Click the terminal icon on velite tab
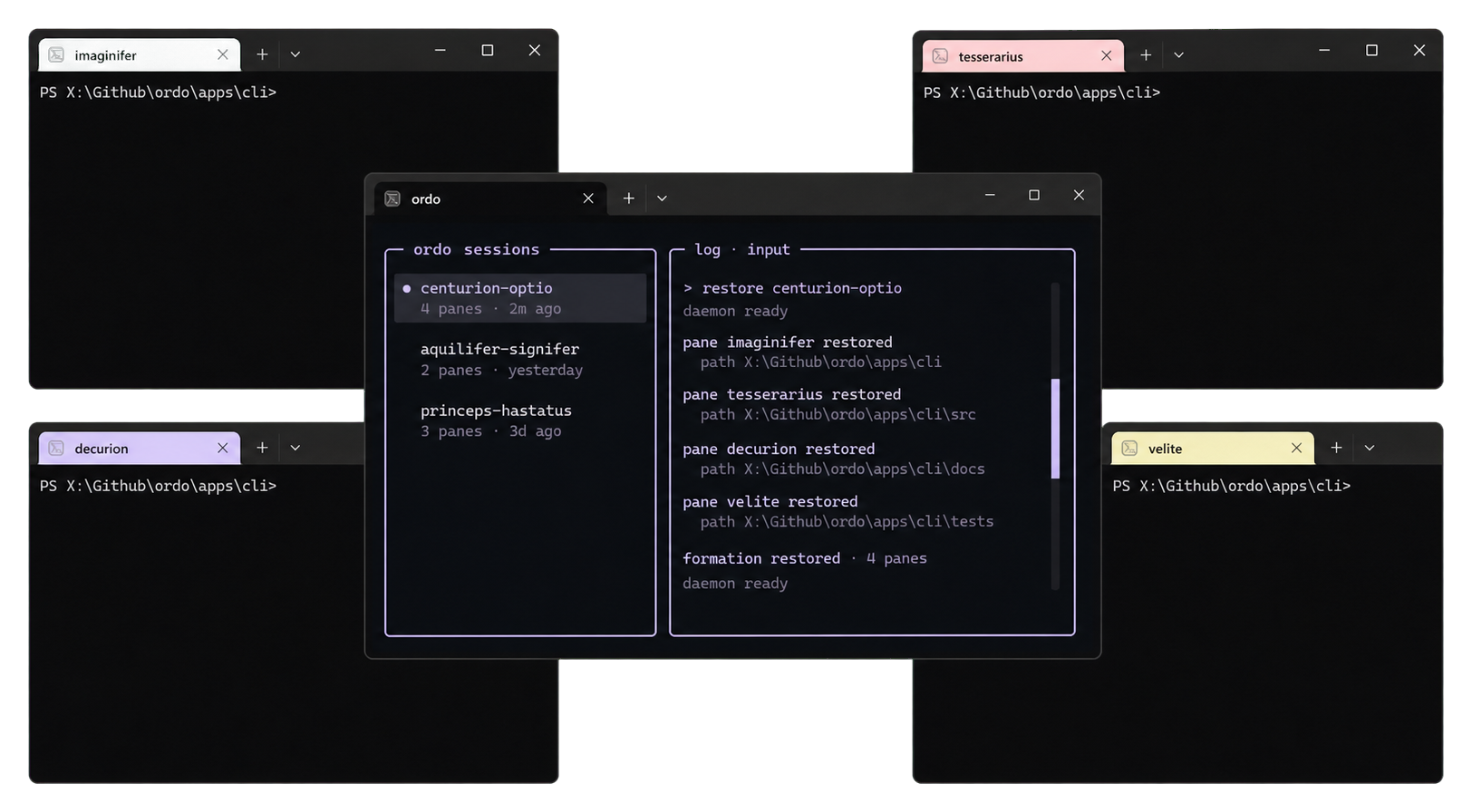The height and width of the screenshot is (812, 1472). click(x=1129, y=449)
